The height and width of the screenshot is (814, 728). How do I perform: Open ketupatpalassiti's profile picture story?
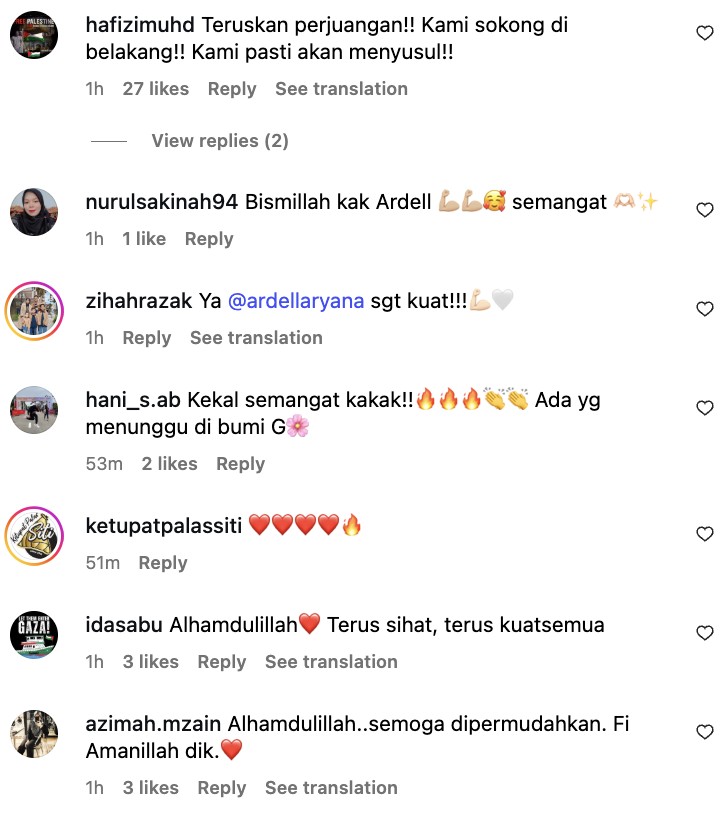click(x=34, y=536)
